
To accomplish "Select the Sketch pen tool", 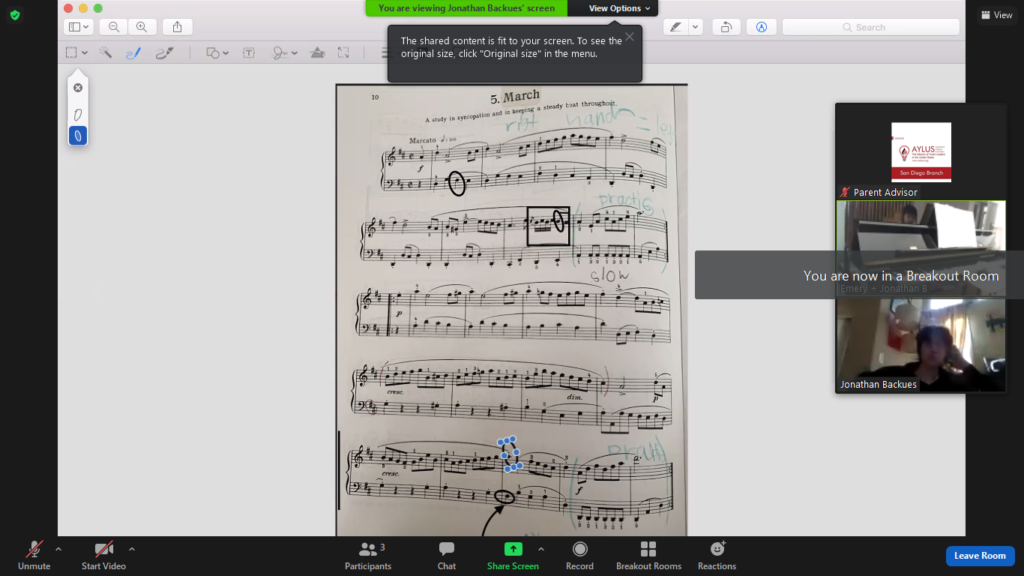I will [133, 53].
